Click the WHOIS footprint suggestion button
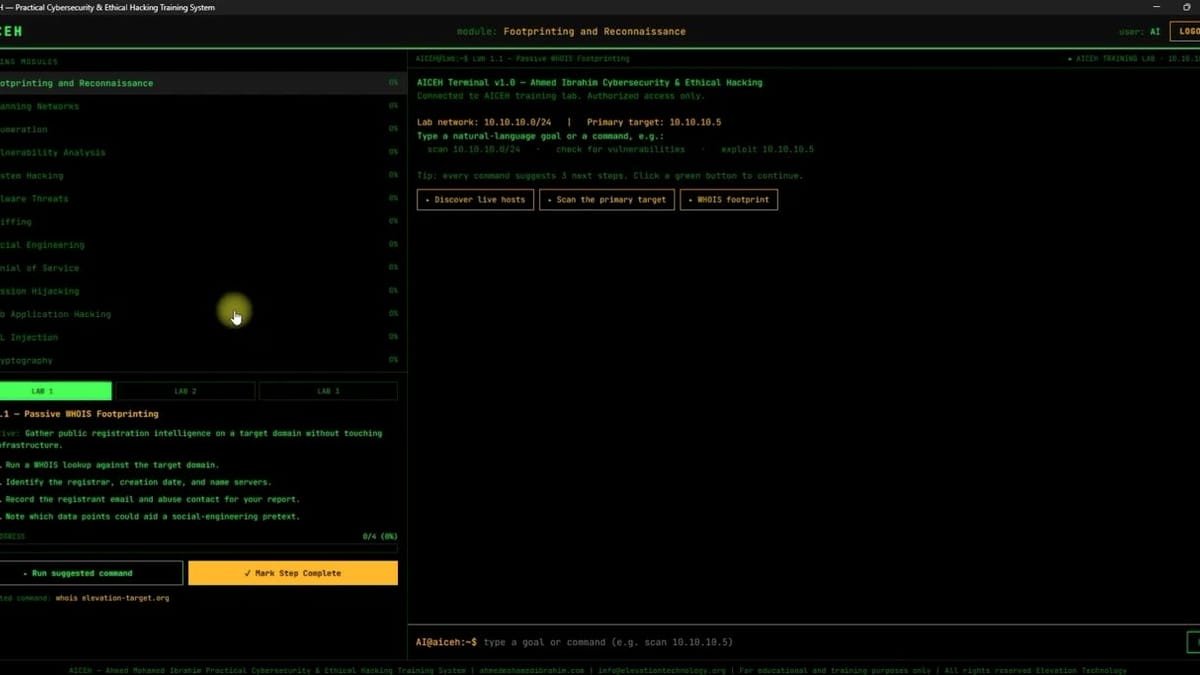Viewport: 1200px width, 675px height. (729, 199)
